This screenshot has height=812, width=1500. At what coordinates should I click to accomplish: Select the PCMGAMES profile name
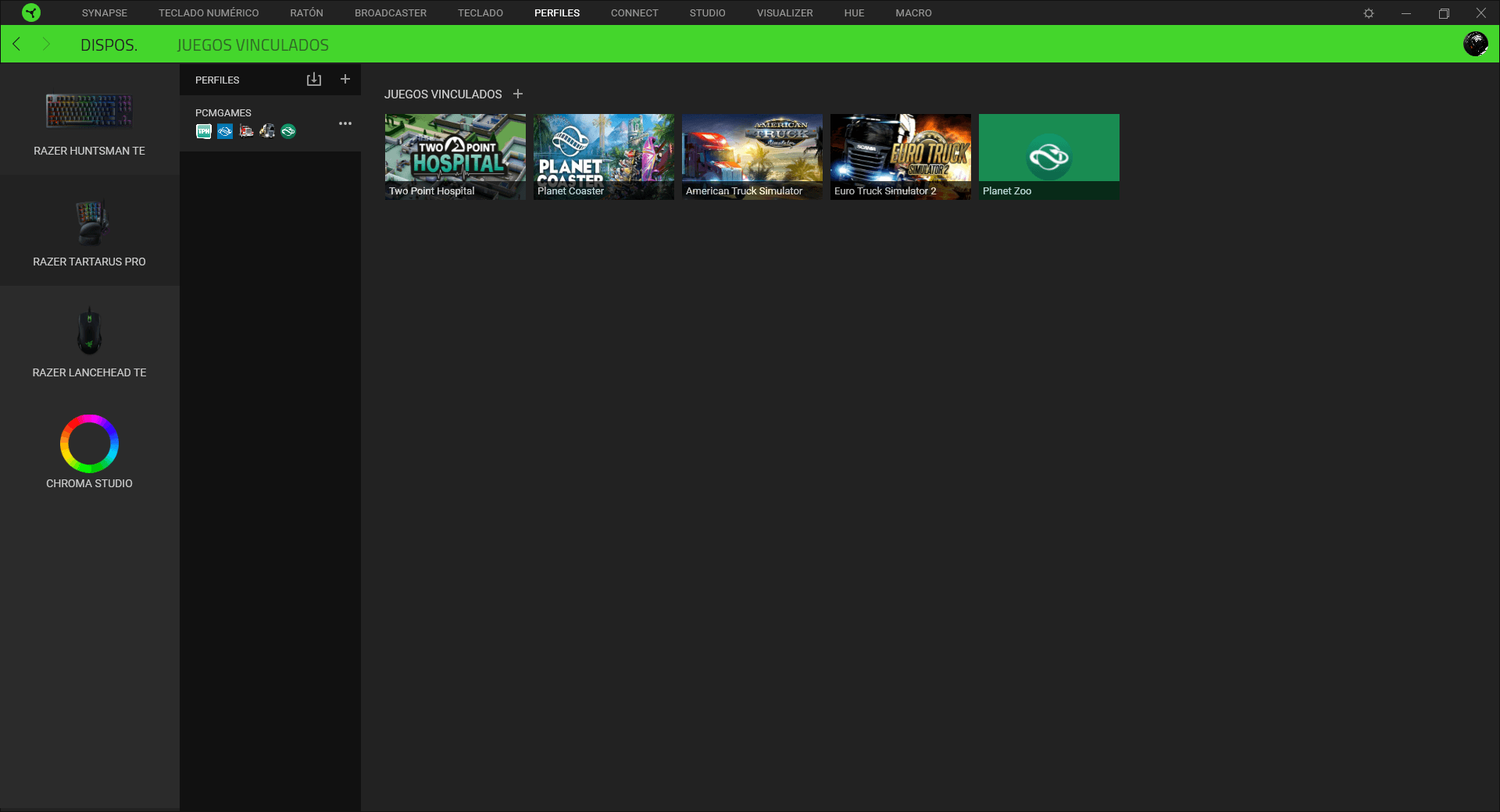tap(223, 113)
